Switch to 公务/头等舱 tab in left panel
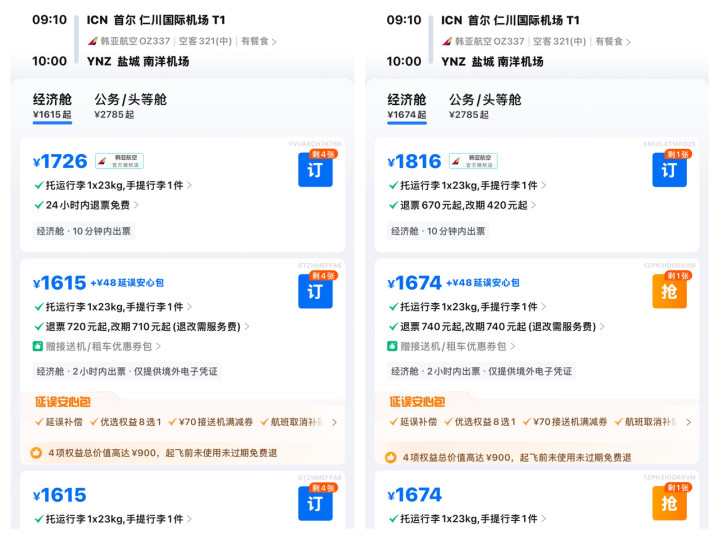This screenshot has width=719, height=539. point(130,106)
